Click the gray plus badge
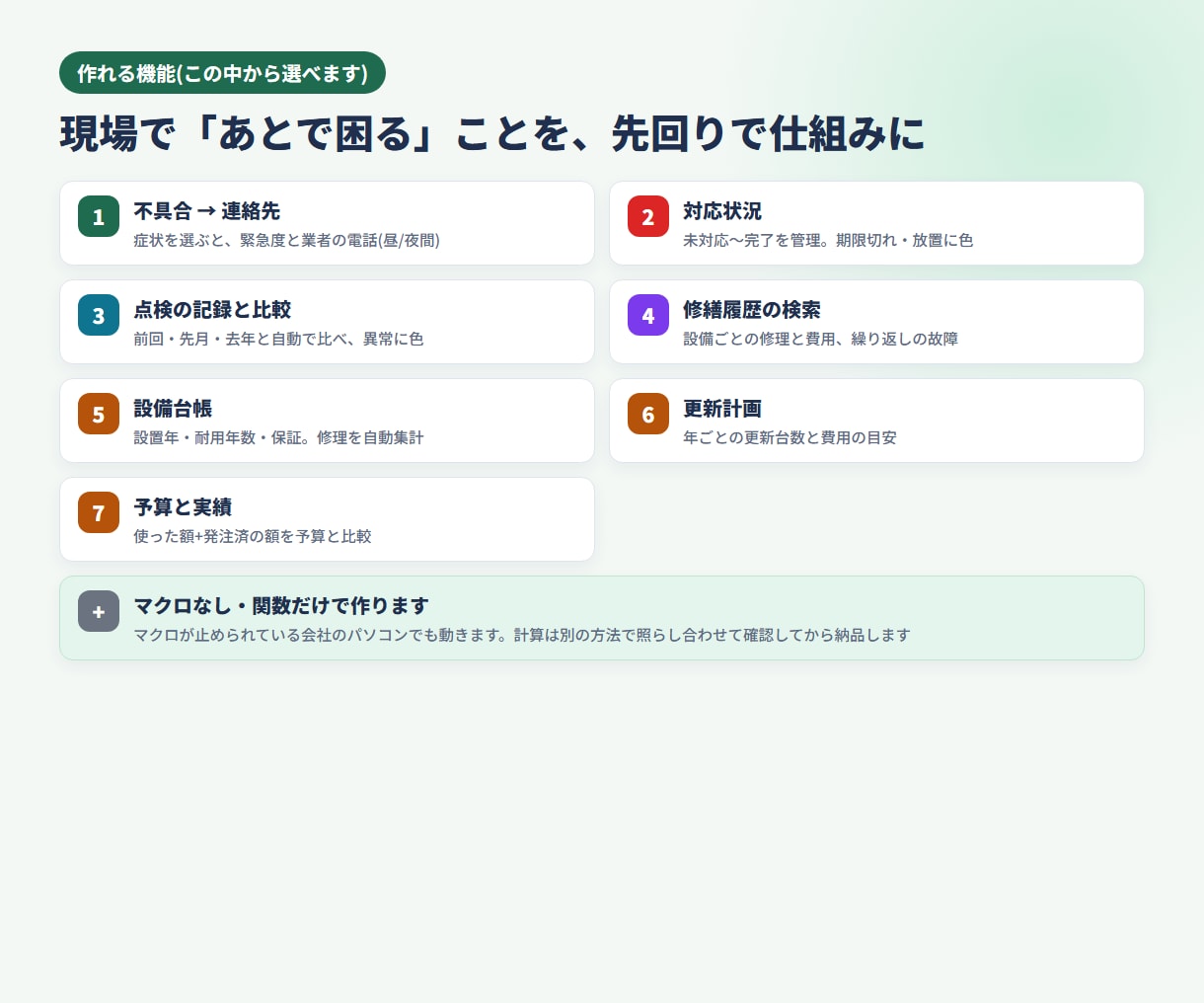This screenshot has height=1003, width=1204. (99, 612)
